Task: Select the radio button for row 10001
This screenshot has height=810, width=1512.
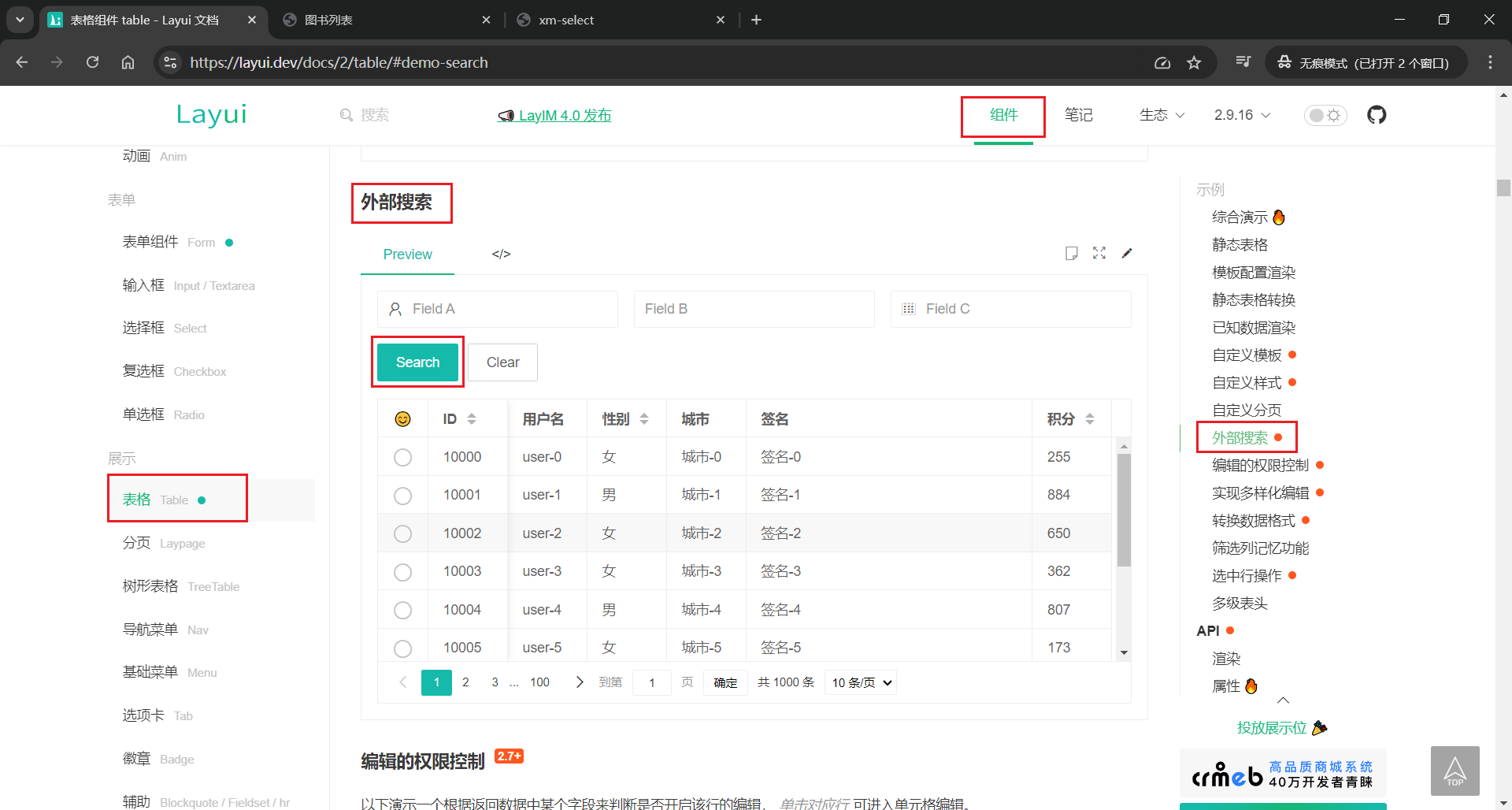Action: 402,496
